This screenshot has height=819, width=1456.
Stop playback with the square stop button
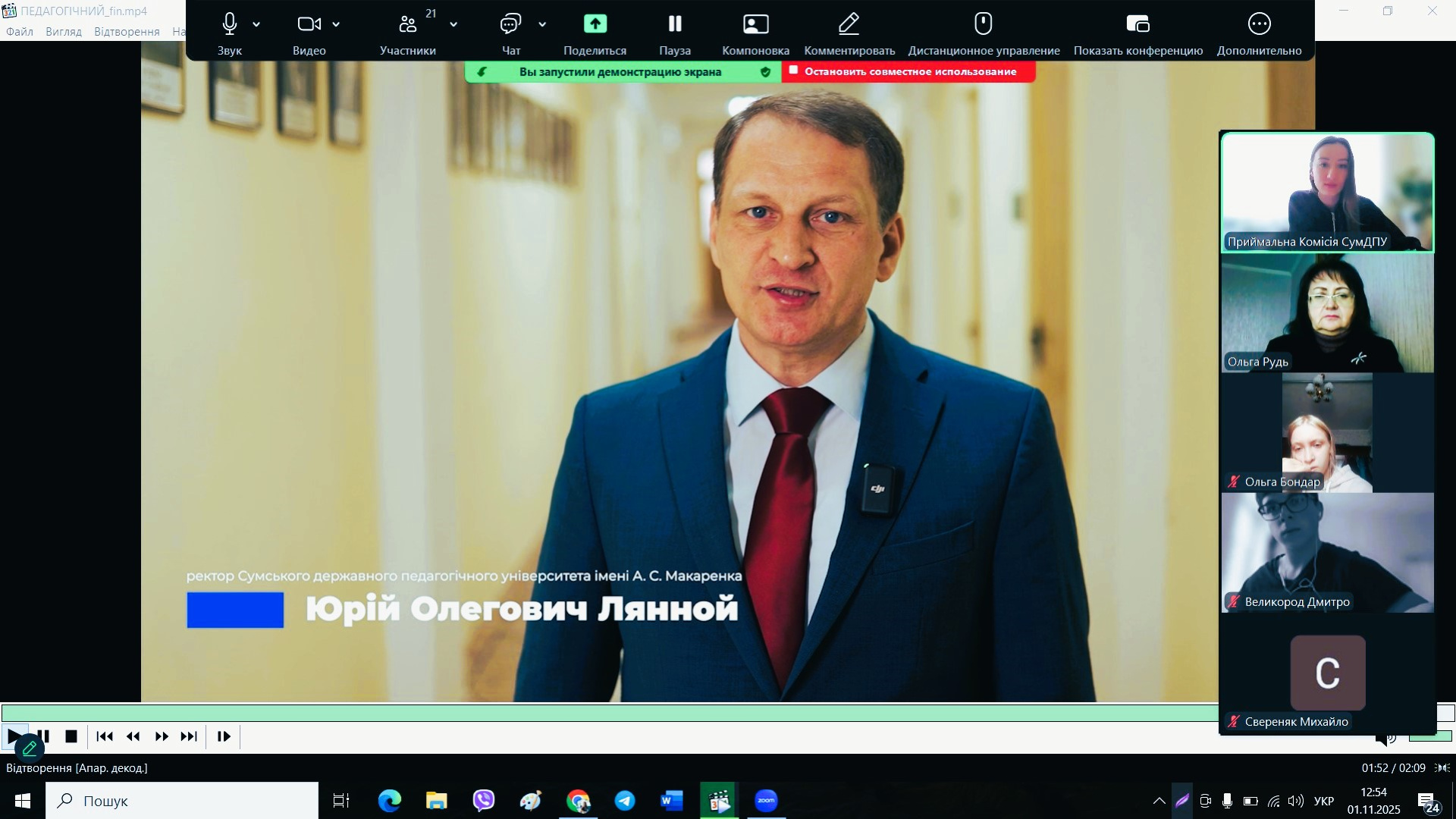tap(71, 736)
